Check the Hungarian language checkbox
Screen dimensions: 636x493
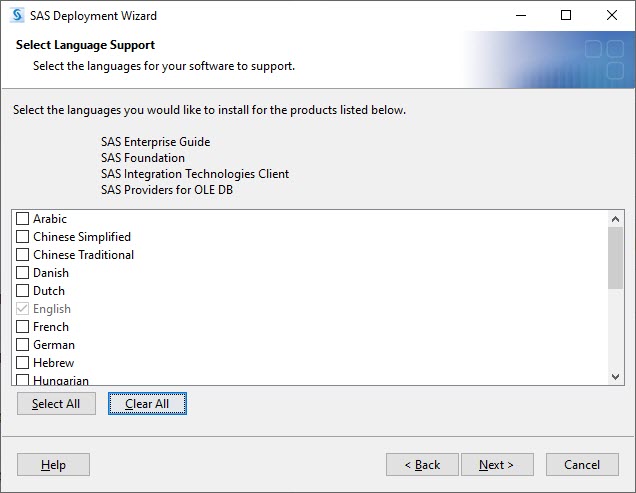22,379
